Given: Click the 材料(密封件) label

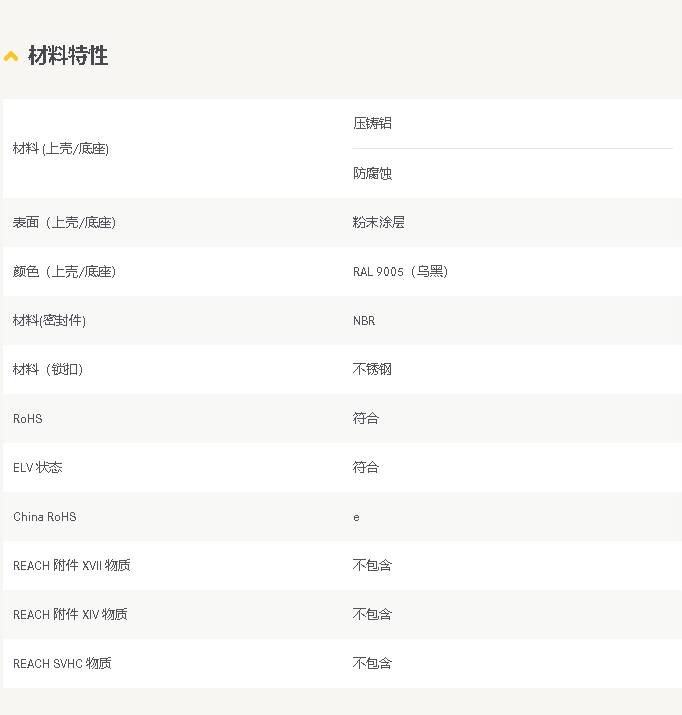Looking at the screenshot, I should tap(49, 321).
